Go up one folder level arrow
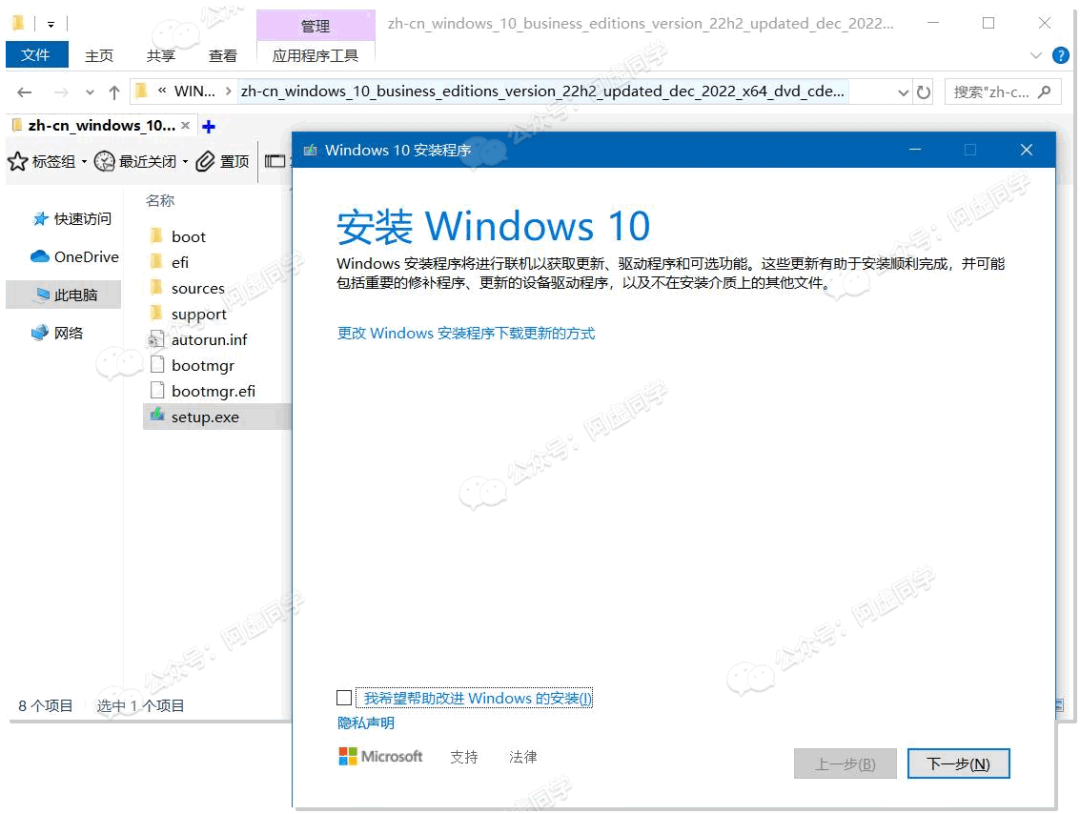 tap(114, 92)
